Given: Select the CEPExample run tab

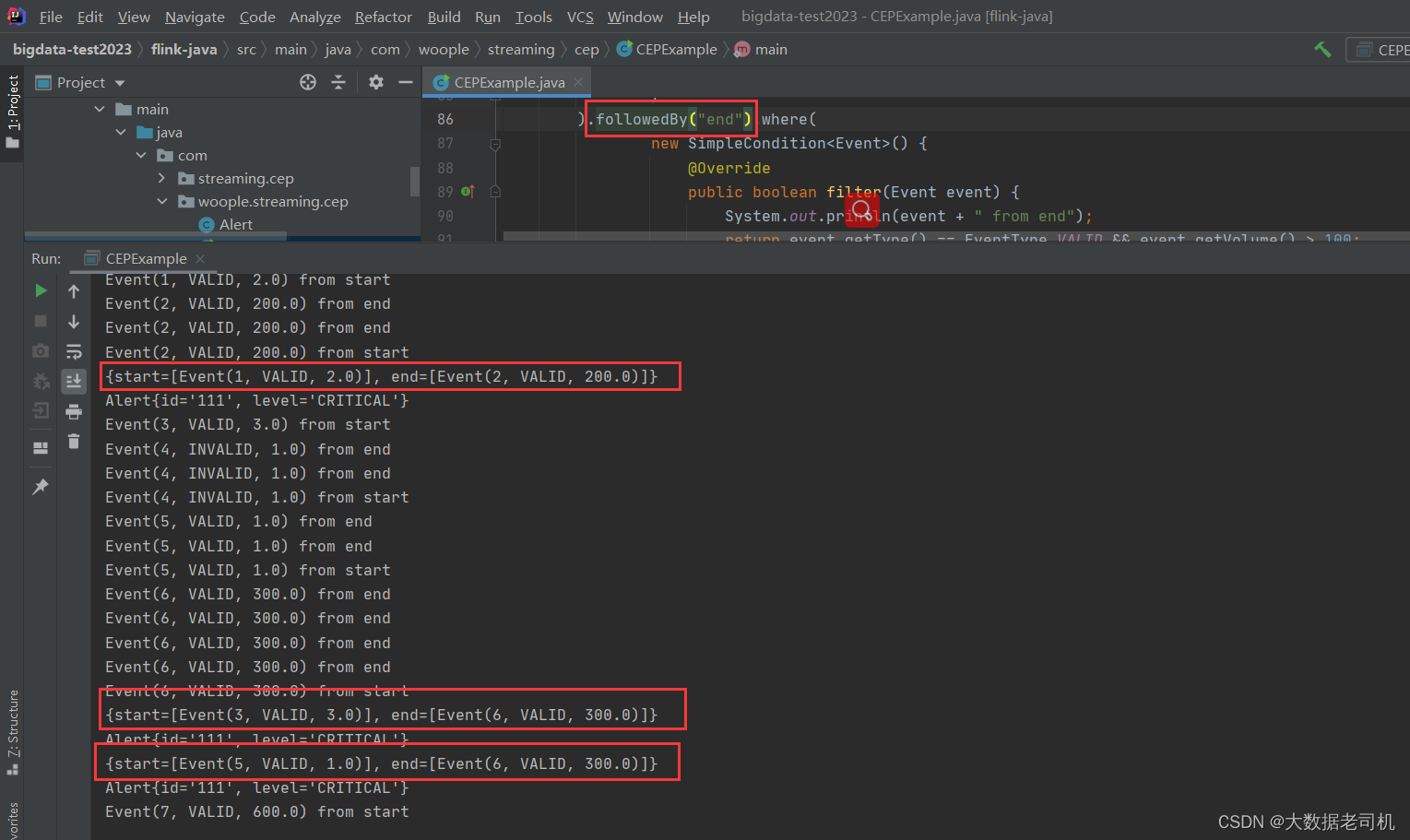Looking at the screenshot, I should 145,259.
